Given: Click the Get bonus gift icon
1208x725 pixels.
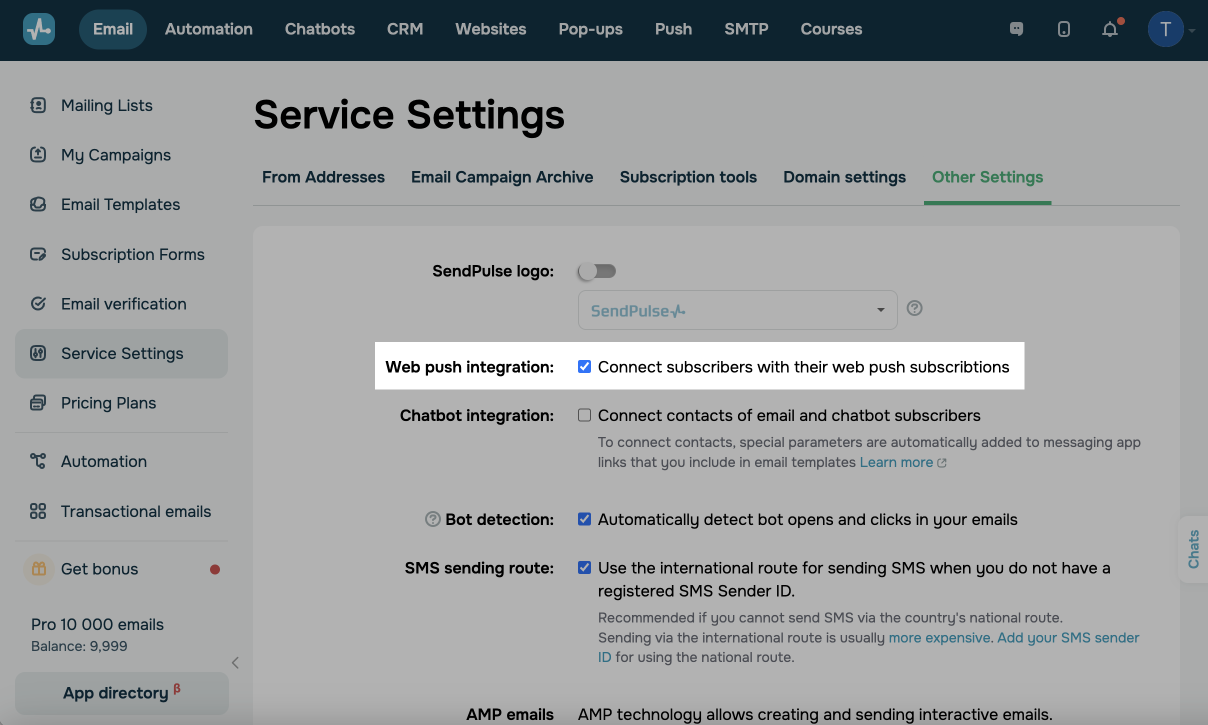Looking at the screenshot, I should (38, 569).
